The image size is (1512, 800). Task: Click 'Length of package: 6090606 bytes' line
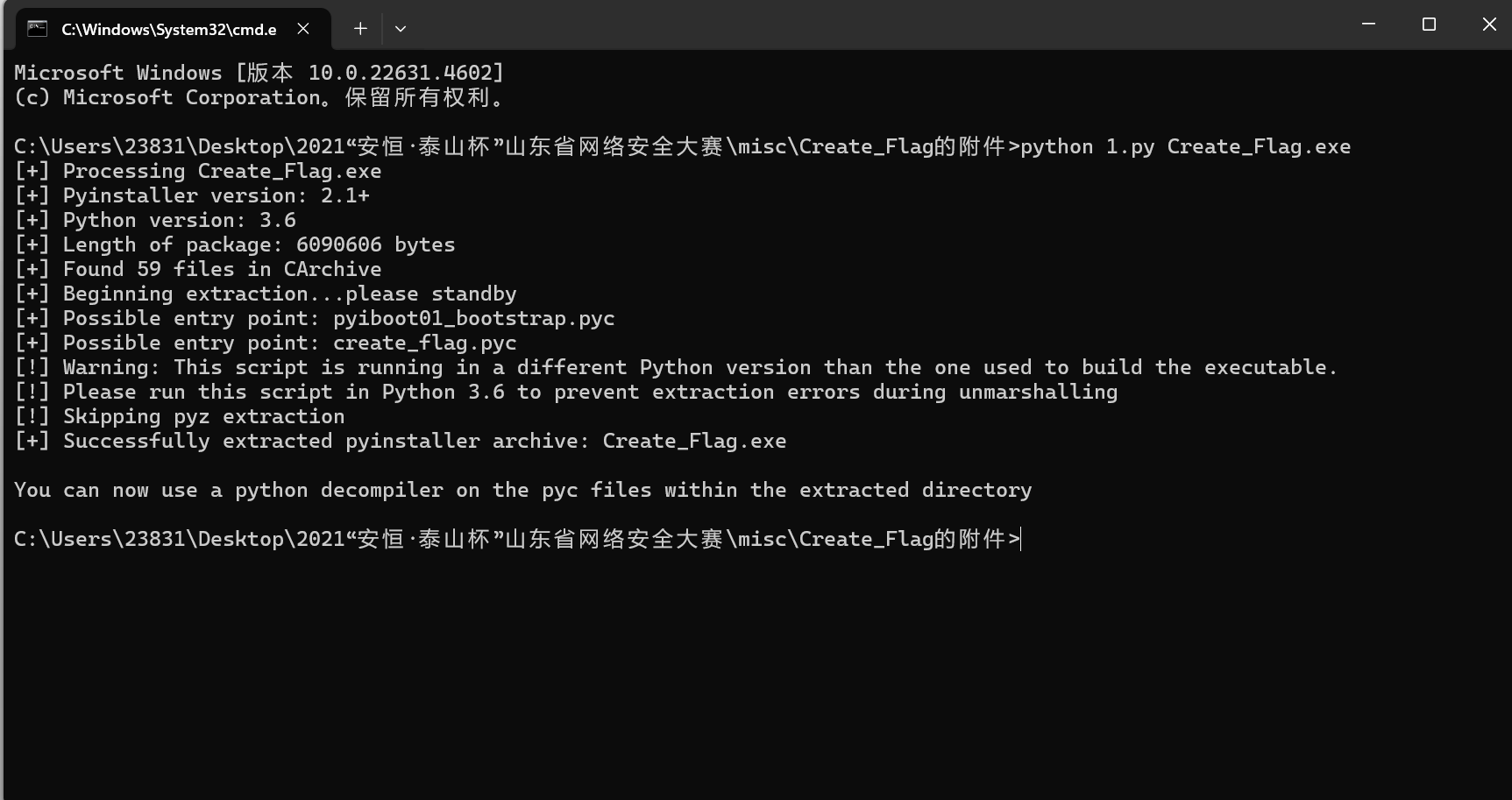pos(235,244)
